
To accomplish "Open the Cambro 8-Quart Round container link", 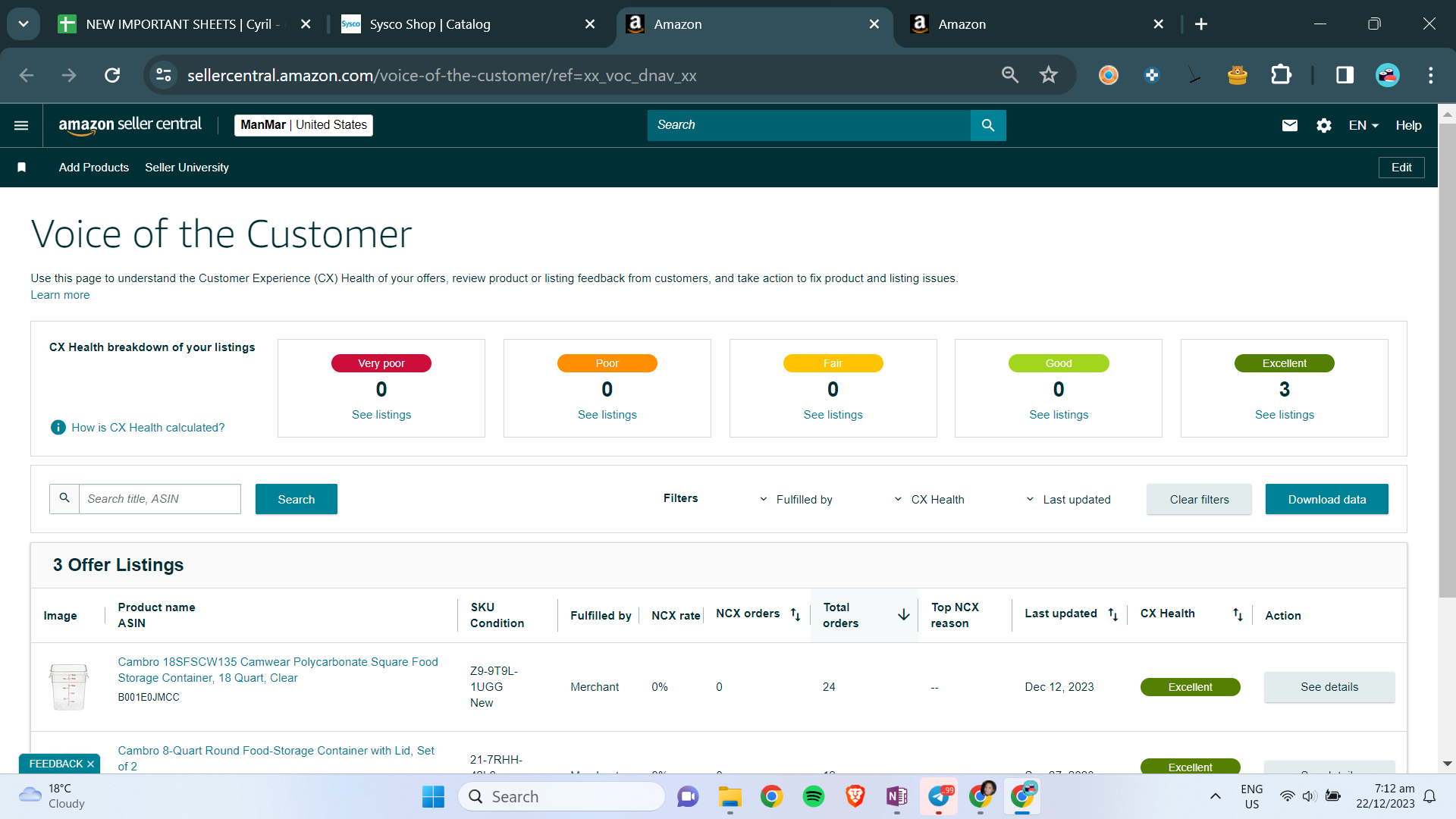I will 276,758.
